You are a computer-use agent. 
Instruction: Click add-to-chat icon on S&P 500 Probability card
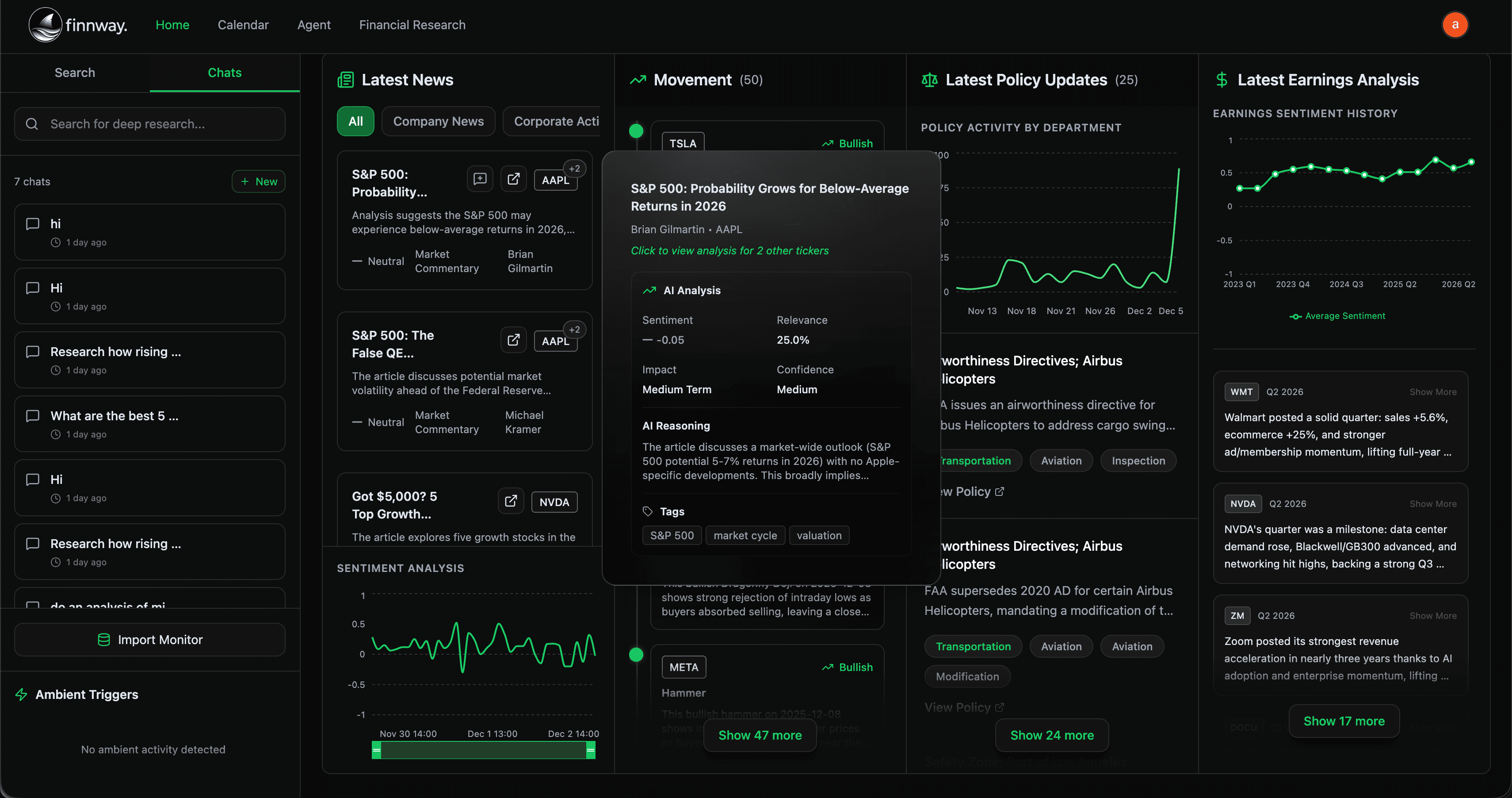pyautogui.click(x=480, y=179)
